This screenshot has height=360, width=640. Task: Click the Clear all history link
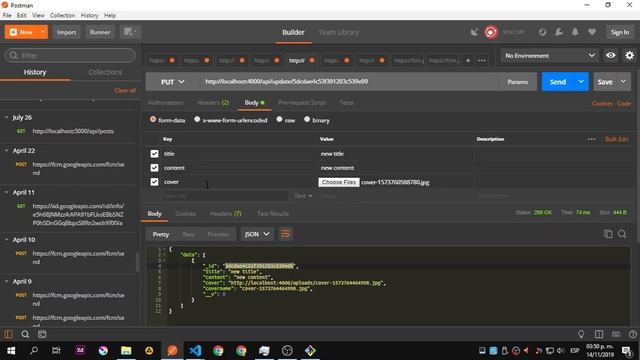pos(125,90)
